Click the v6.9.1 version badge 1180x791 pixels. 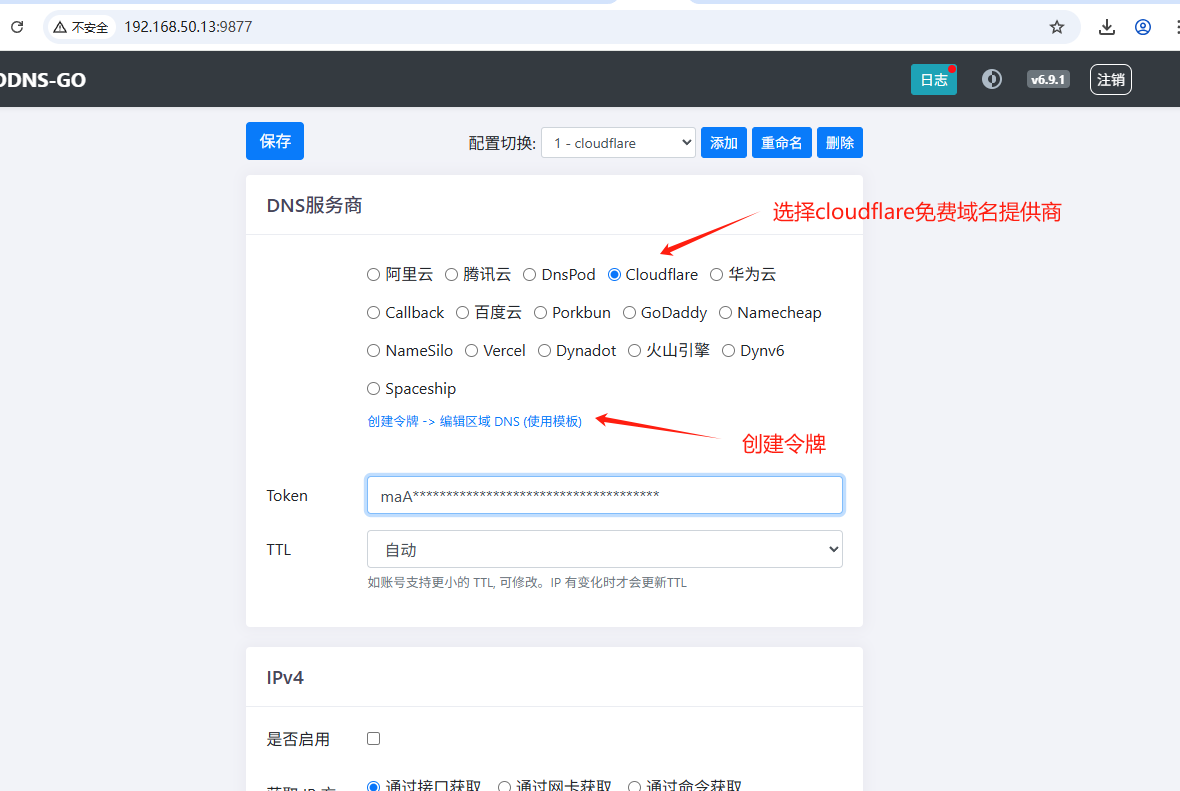[1048, 79]
